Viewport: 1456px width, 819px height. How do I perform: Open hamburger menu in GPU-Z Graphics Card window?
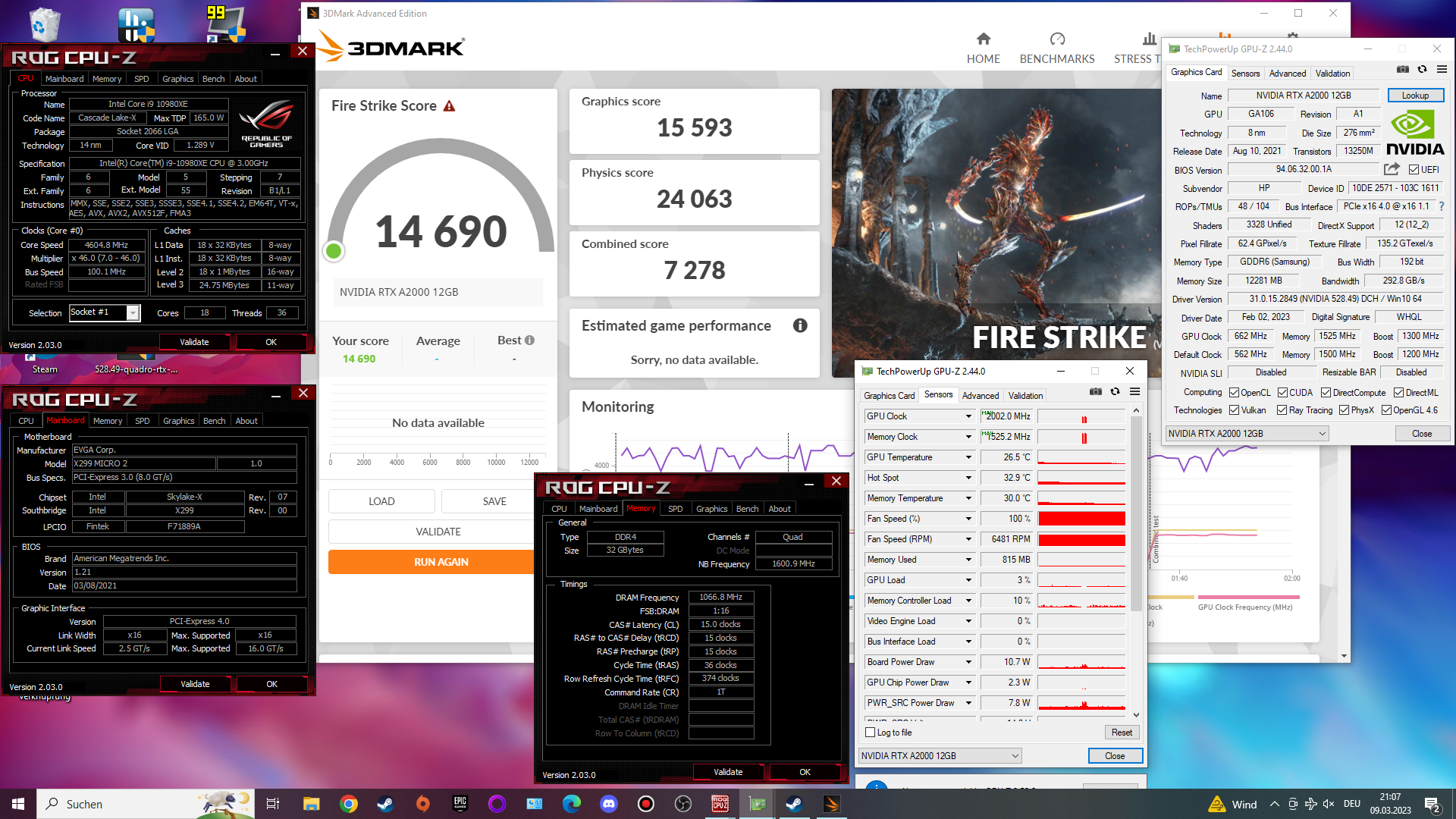[1442, 69]
